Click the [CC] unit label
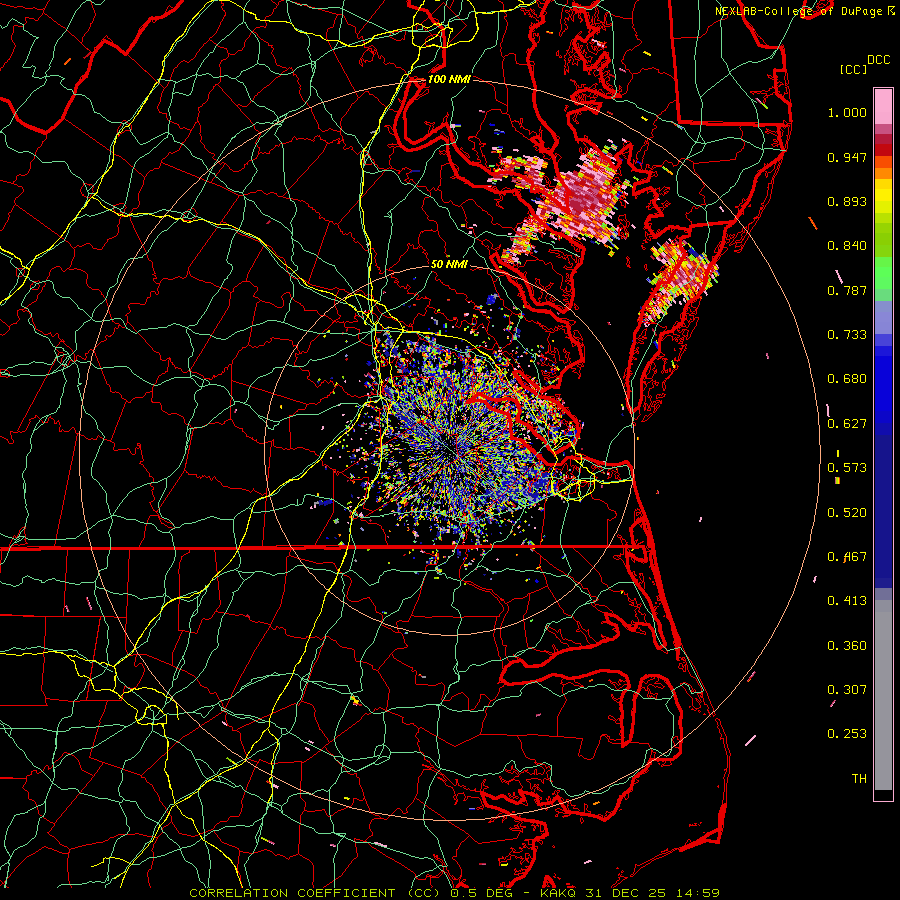This screenshot has width=900, height=900. pos(853,69)
